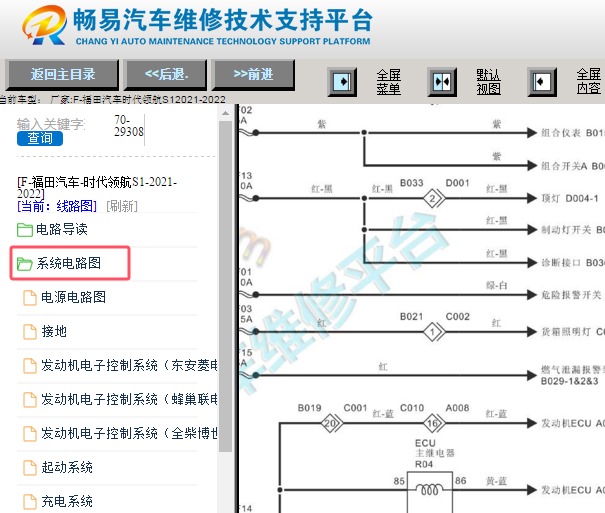Click the title F-福田汽车-时代领航S1-2021-2022
The image size is (605, 513).
[97, 187]
